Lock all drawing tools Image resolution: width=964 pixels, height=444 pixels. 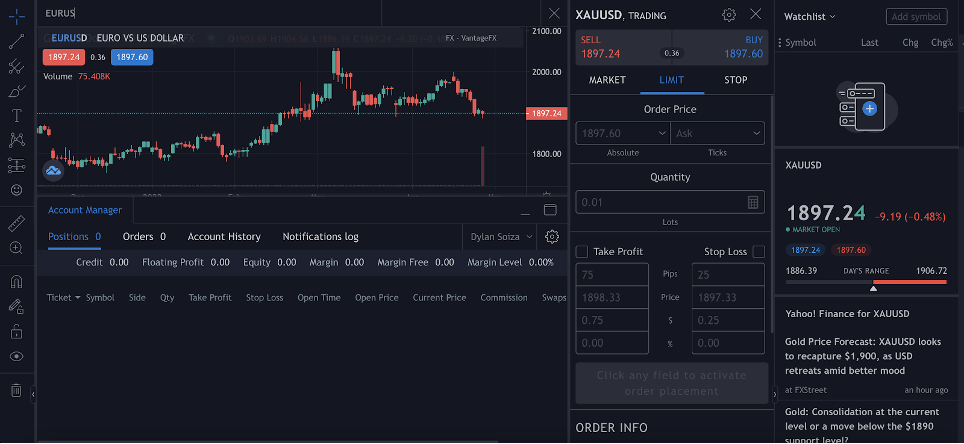point(17,331)
